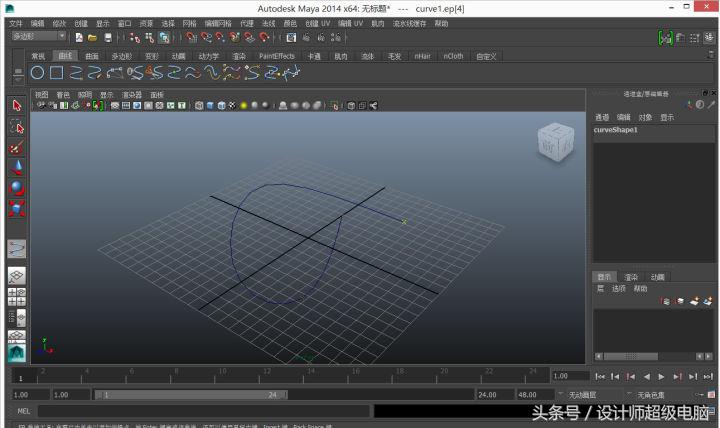Click the MEL command input field

(x=204, y=411)
